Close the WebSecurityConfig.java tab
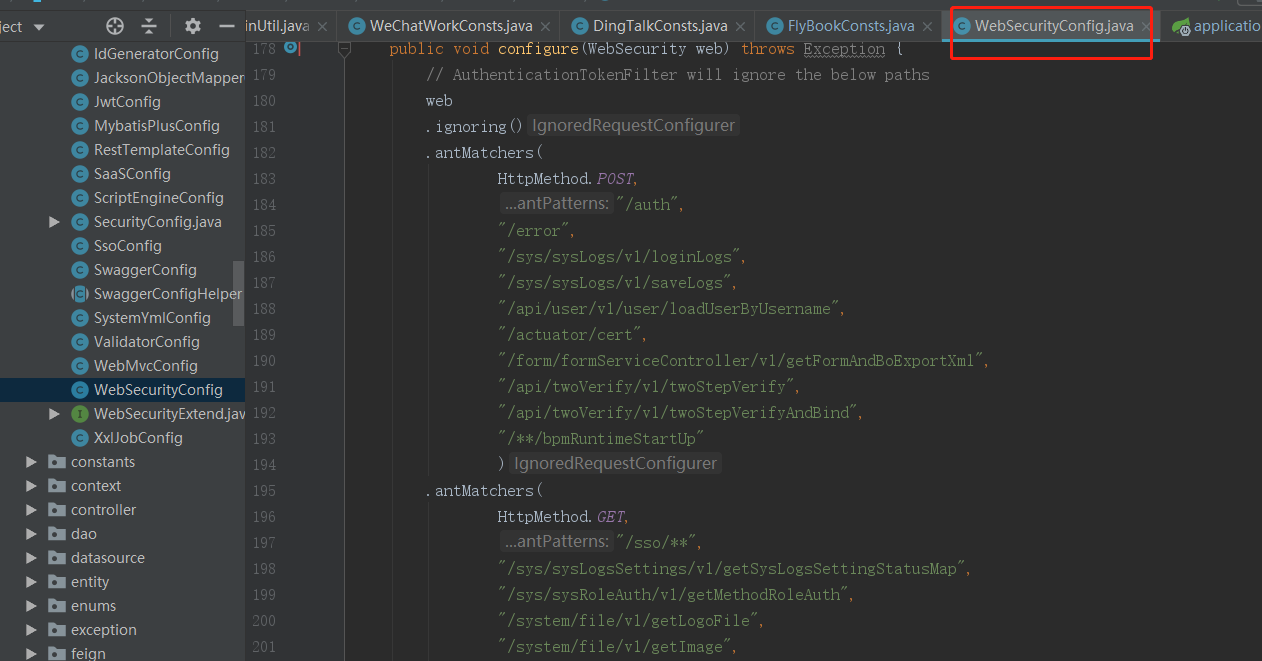 click(1146, 27)
